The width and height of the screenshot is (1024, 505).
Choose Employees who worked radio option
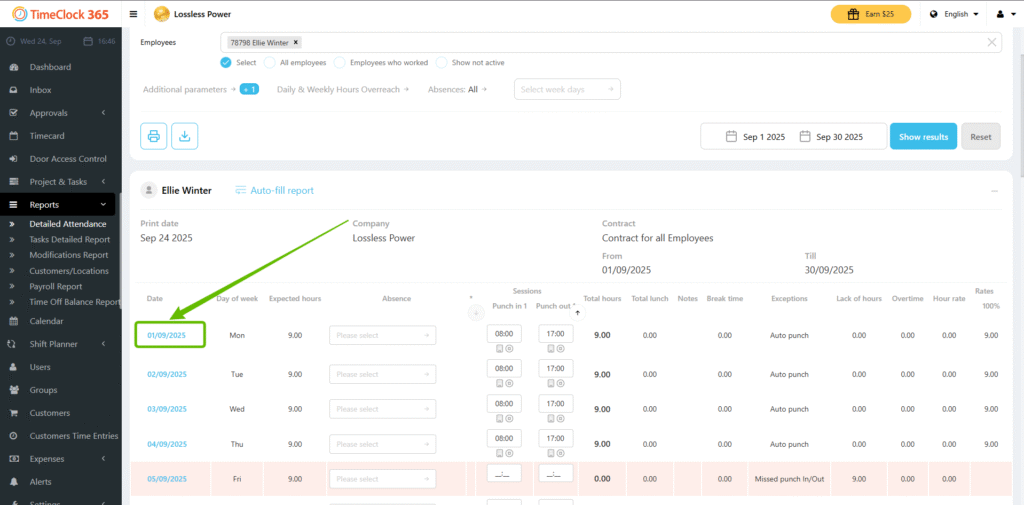[x=340, y=62]
